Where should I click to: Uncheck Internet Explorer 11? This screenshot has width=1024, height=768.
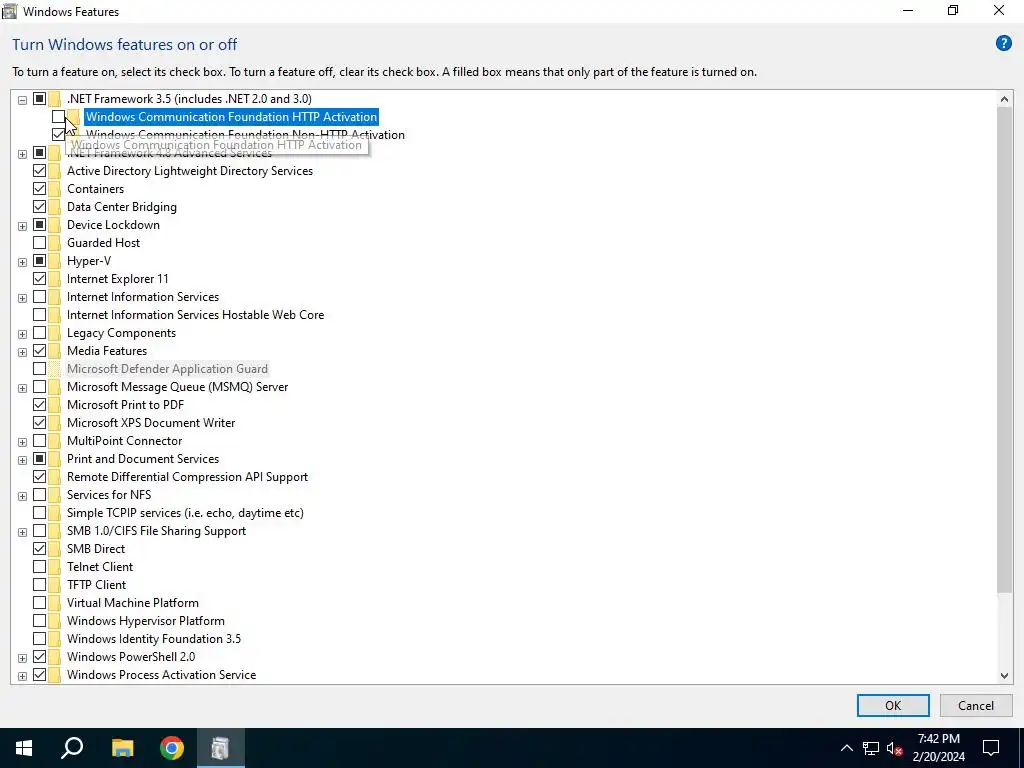[39, 279]
